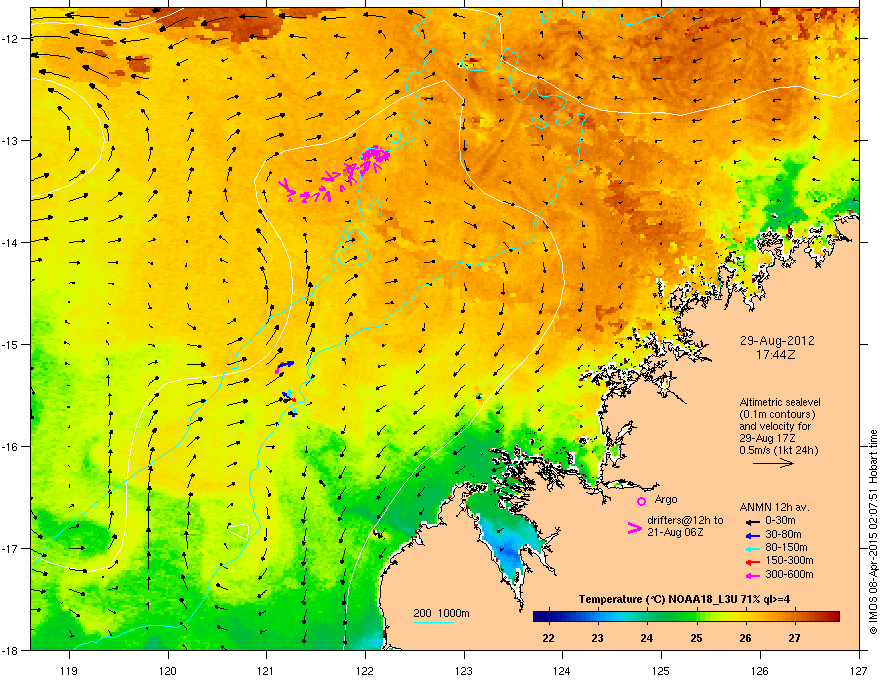
Task: Click longitude axis label 124
Action: (x=562, y=671)
